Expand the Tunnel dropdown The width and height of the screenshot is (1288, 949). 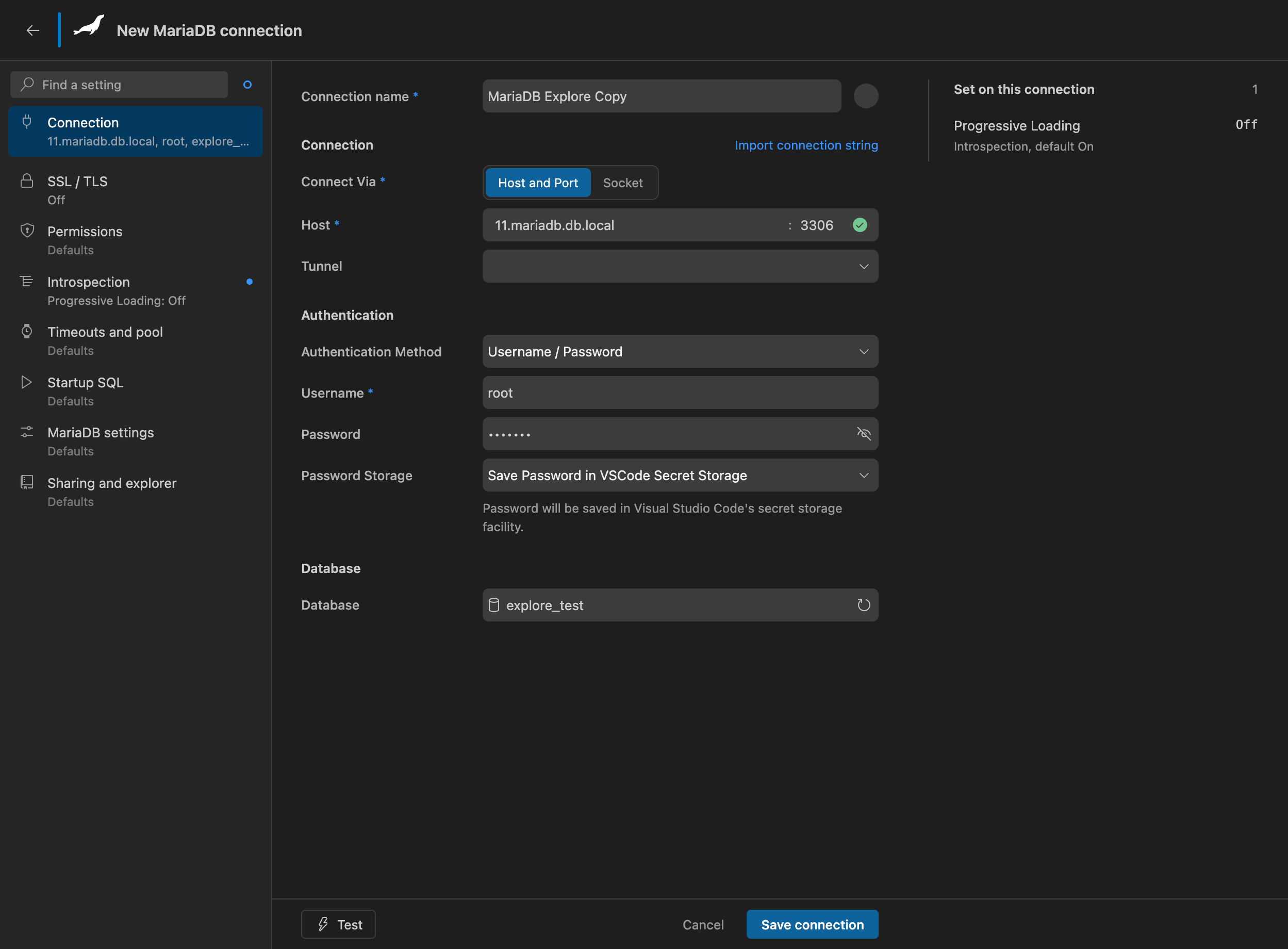click(680, 266)
